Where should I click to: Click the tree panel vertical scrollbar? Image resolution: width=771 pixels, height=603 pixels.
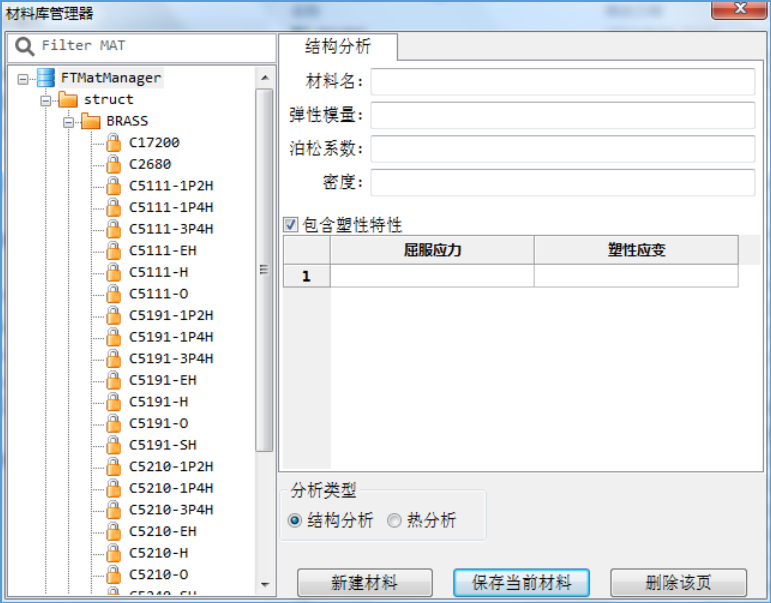pyautogui.click(x=265, y=270)
